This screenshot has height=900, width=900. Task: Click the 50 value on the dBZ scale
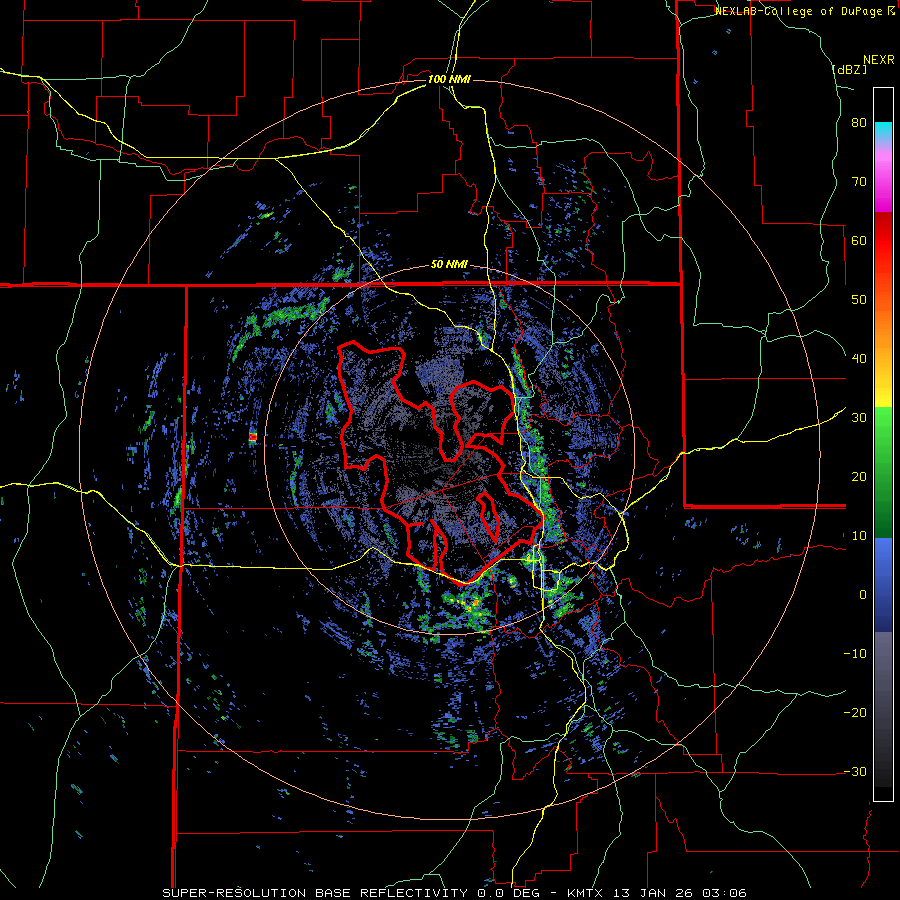click(x=859, y=300)
